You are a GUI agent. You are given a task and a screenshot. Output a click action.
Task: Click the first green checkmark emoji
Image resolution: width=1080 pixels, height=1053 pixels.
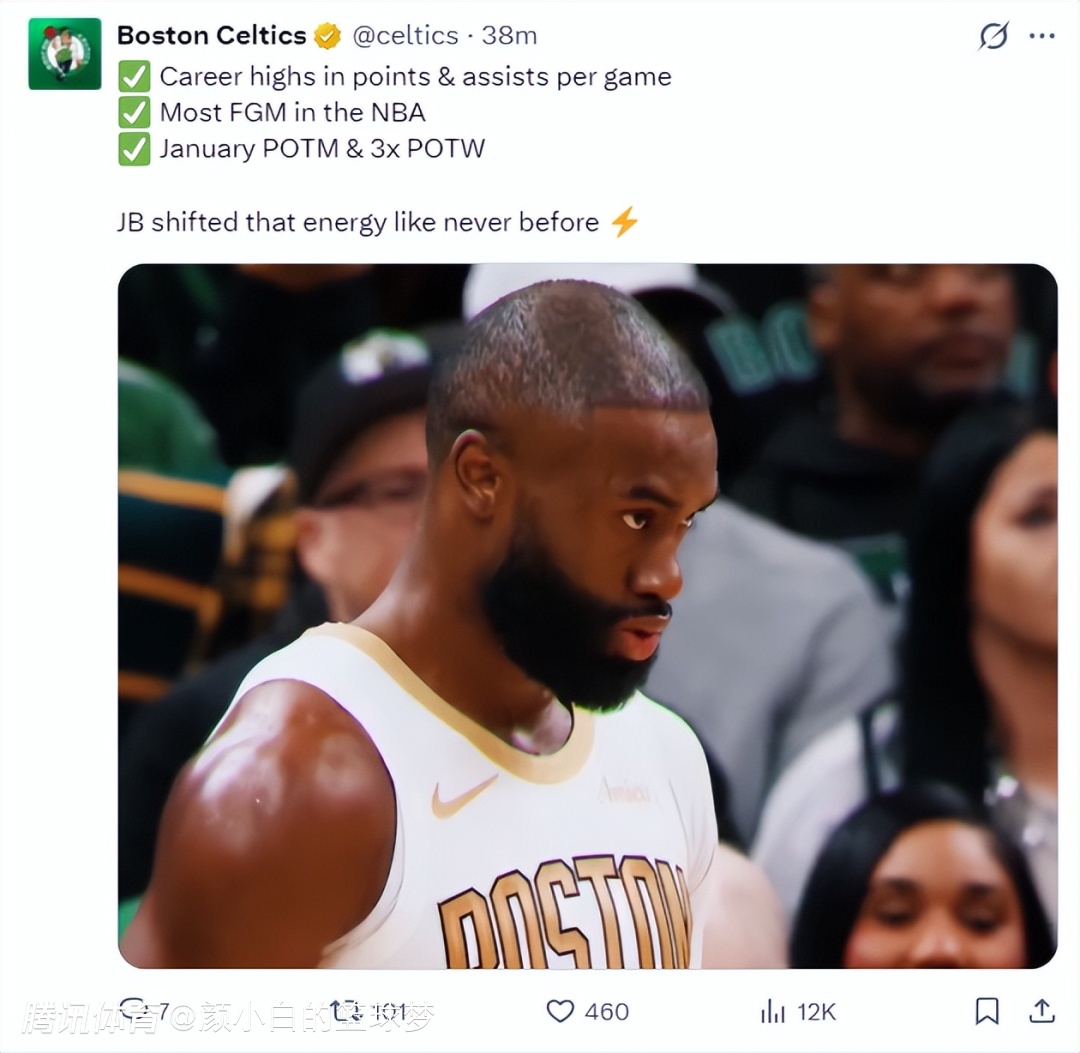134,76
